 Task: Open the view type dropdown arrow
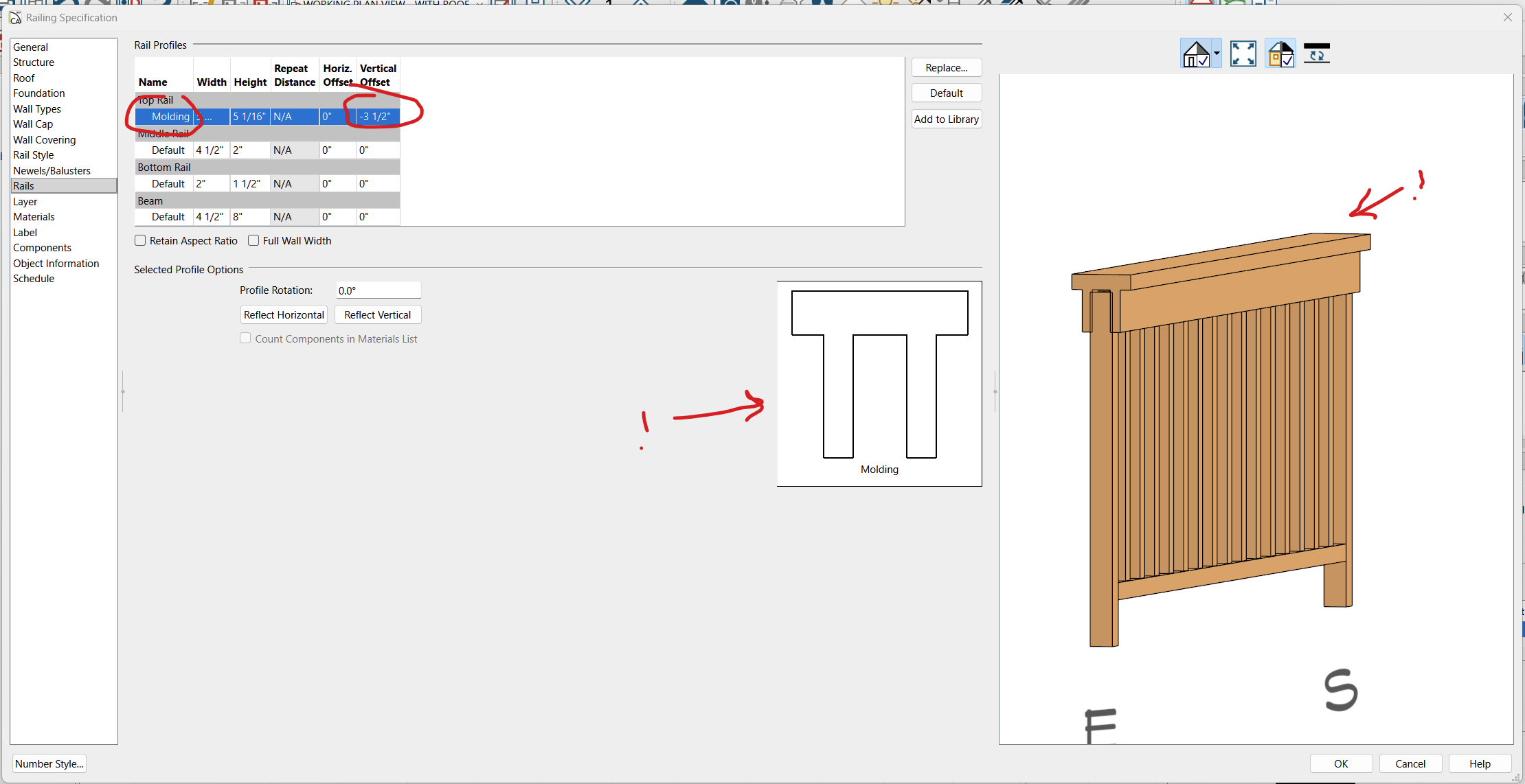[x=1217, y=54]
